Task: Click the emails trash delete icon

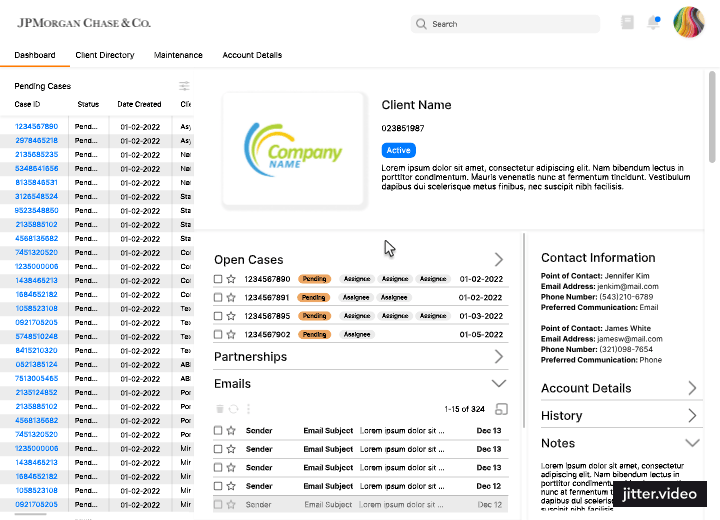Action: pyautogui.click(x=219, y=409)
